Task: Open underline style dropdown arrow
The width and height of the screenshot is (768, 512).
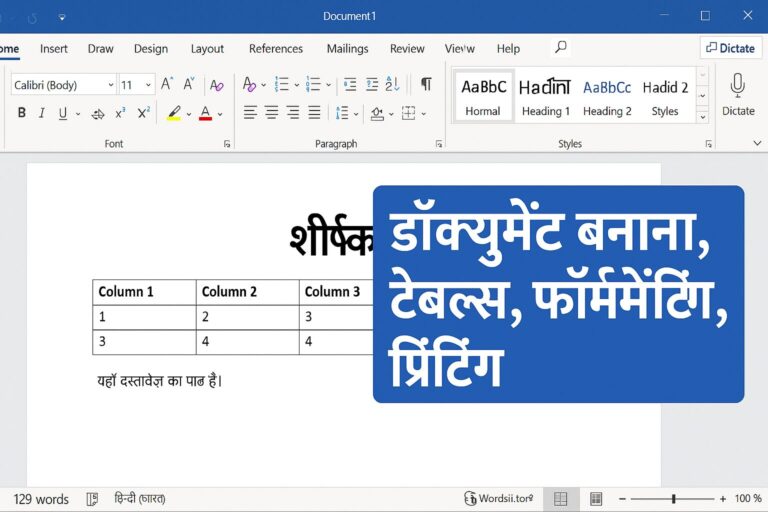Action: [x=78, y=114]
